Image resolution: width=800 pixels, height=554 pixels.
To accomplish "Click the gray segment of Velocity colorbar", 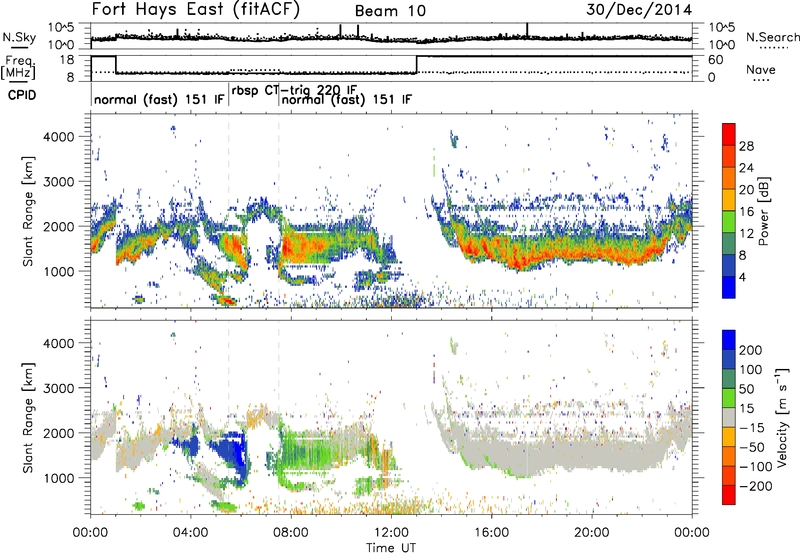I will (x=729, y=418).
